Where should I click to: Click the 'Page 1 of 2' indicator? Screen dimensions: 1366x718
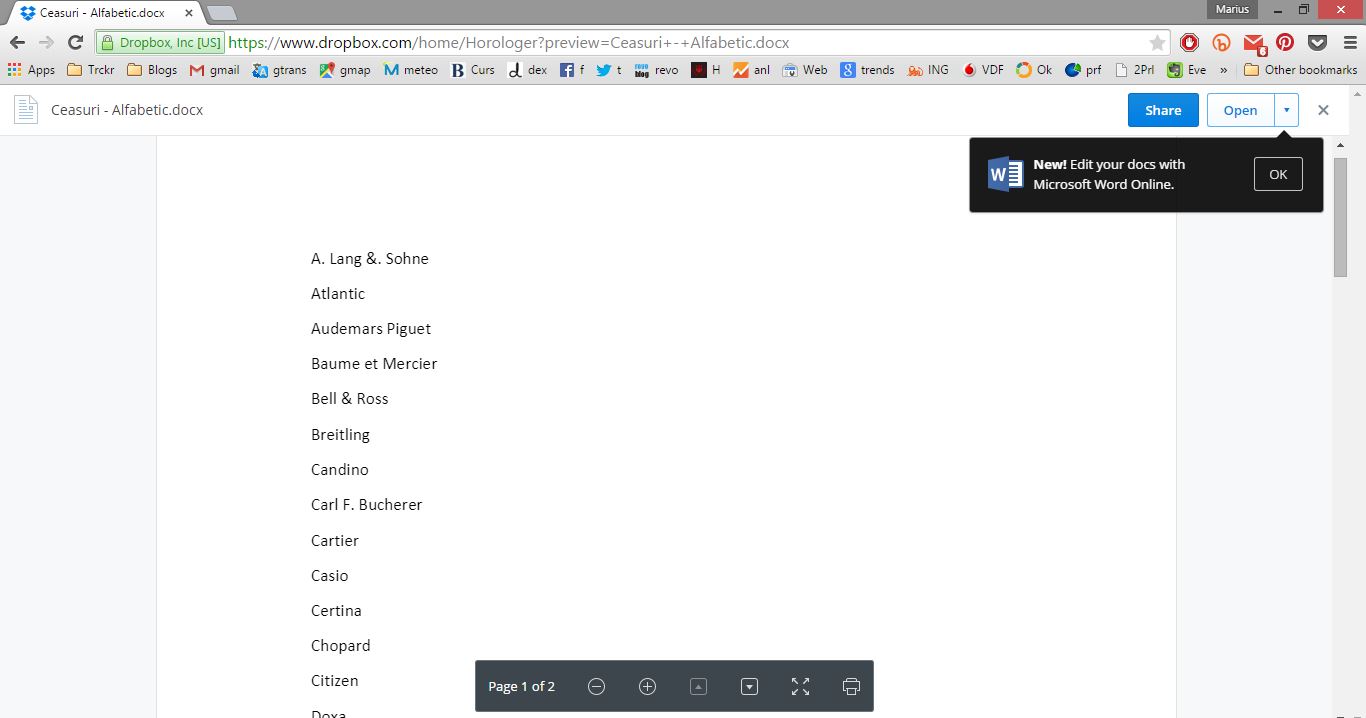point(521,686)
